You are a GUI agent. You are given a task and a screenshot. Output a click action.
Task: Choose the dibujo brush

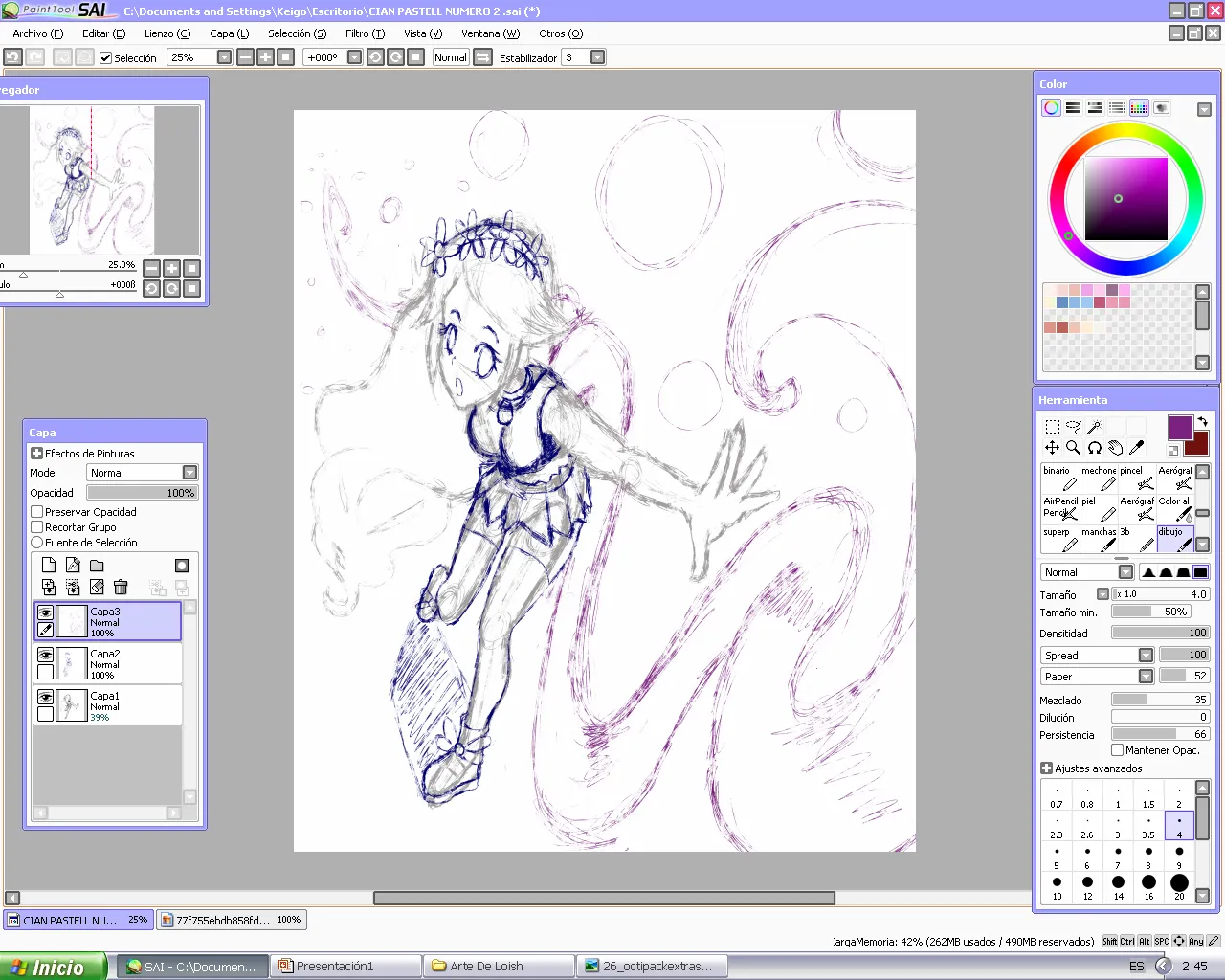[1175, 539]
